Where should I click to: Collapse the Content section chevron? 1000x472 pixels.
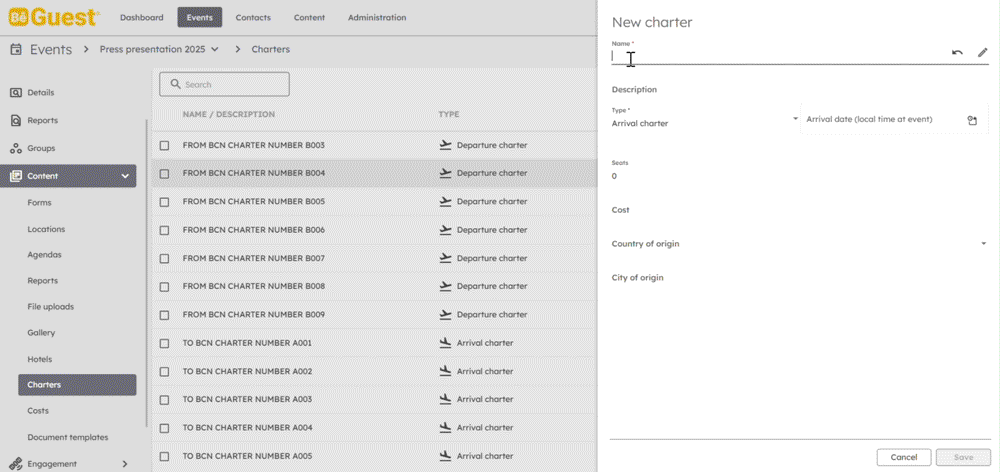click(x=125, y=176)
